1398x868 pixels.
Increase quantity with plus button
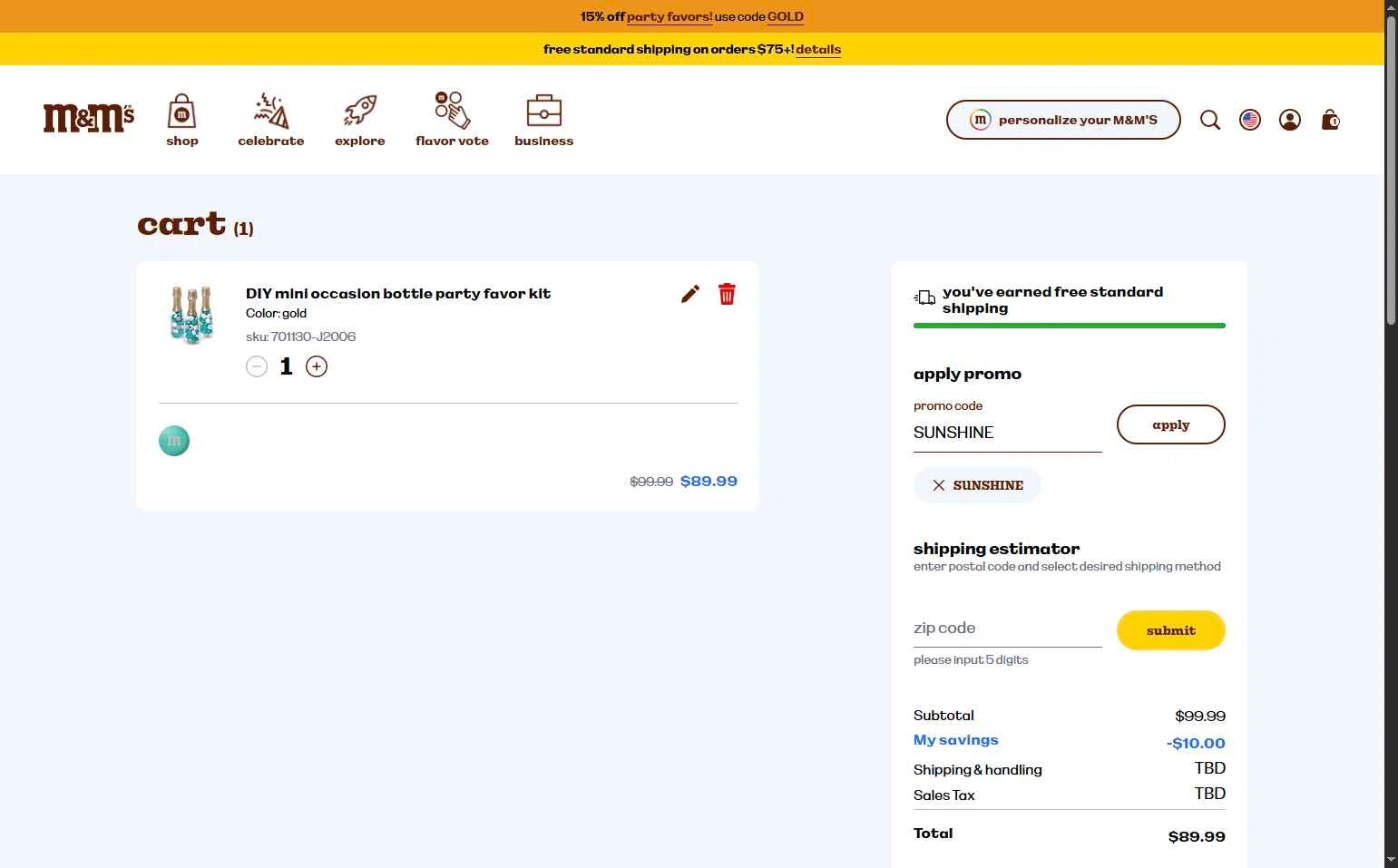317,366
